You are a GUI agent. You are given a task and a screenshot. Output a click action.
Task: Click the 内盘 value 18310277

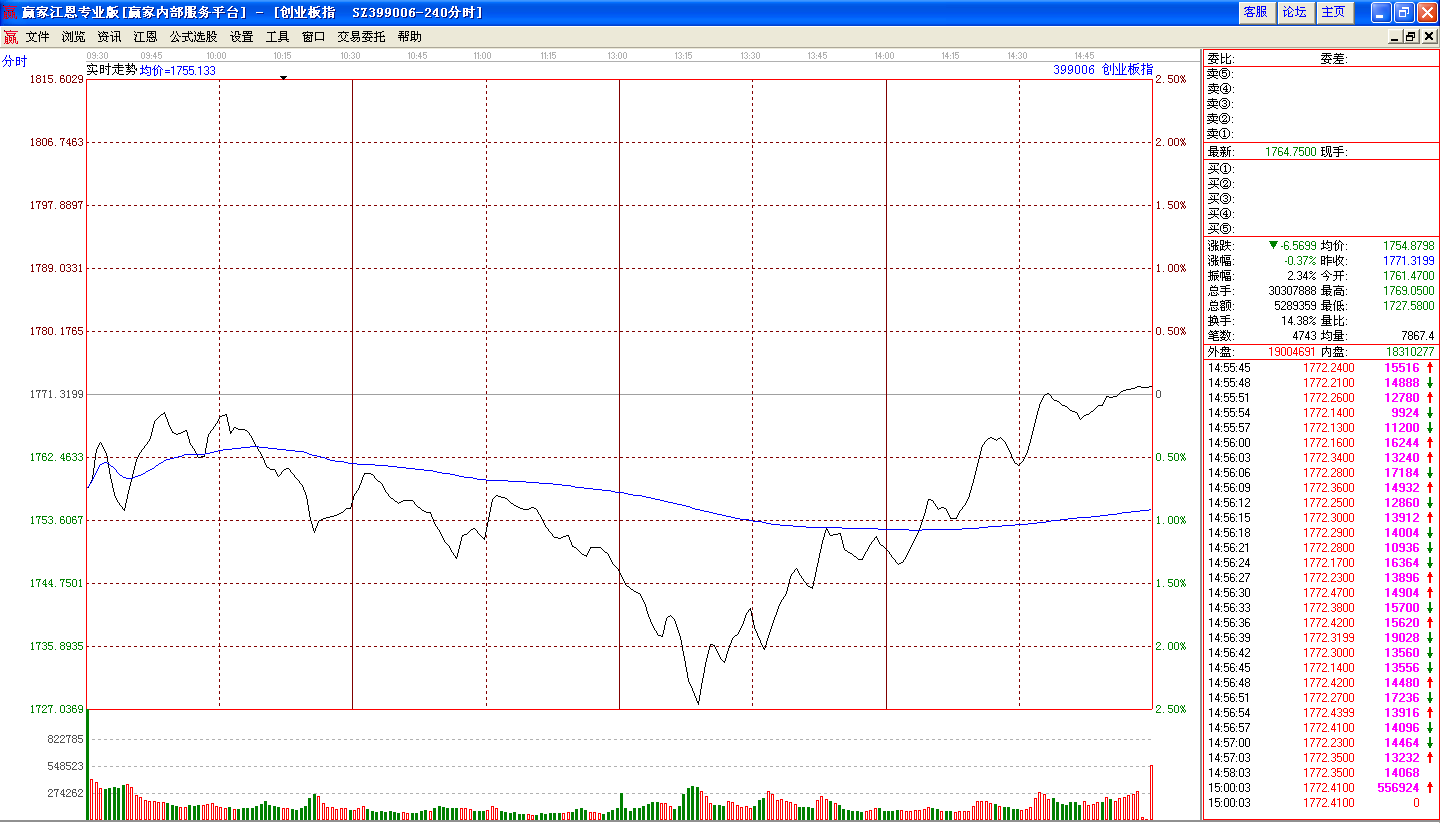pos(1409,352)
